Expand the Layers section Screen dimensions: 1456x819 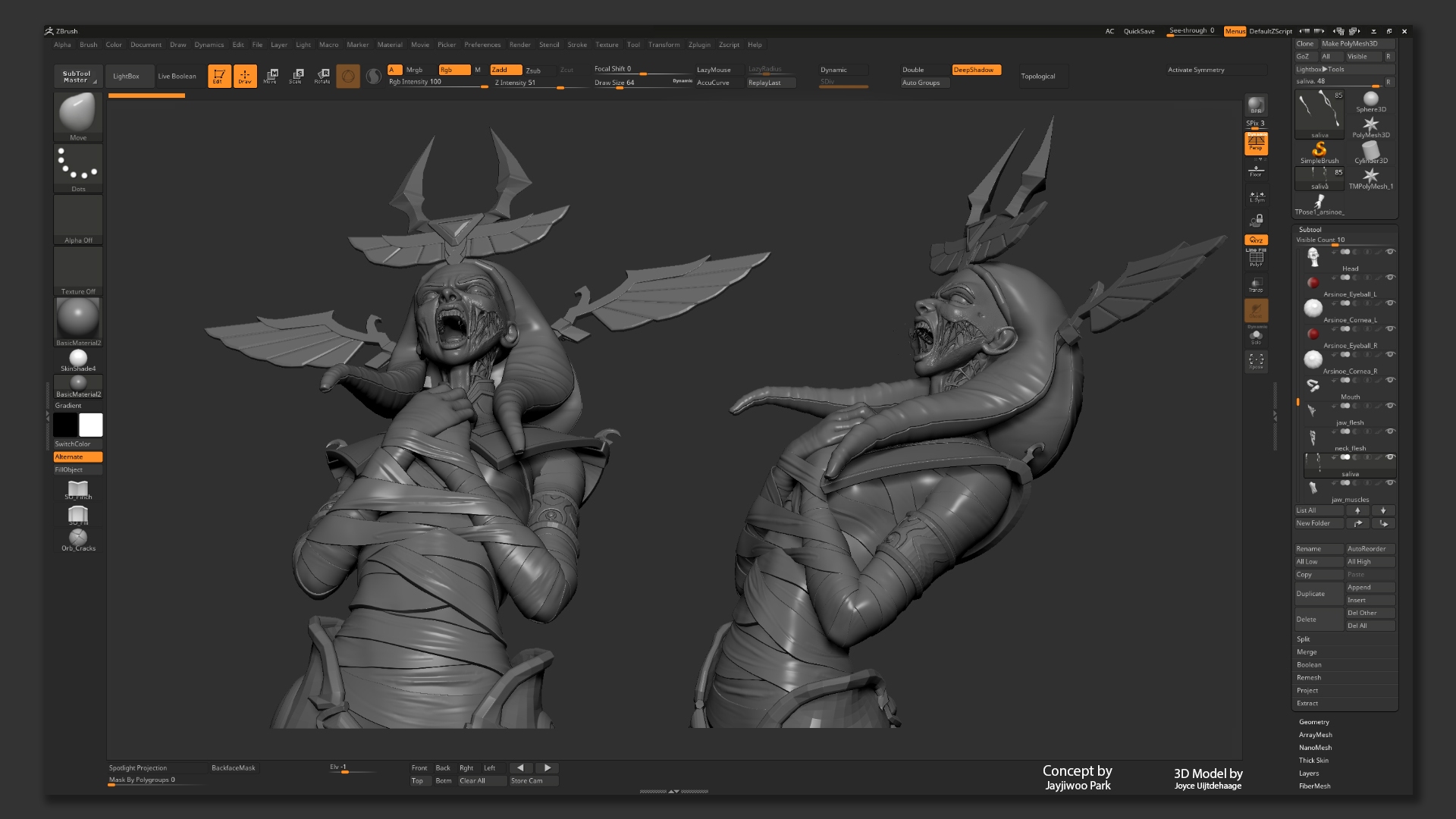[x=1309, y=773]
